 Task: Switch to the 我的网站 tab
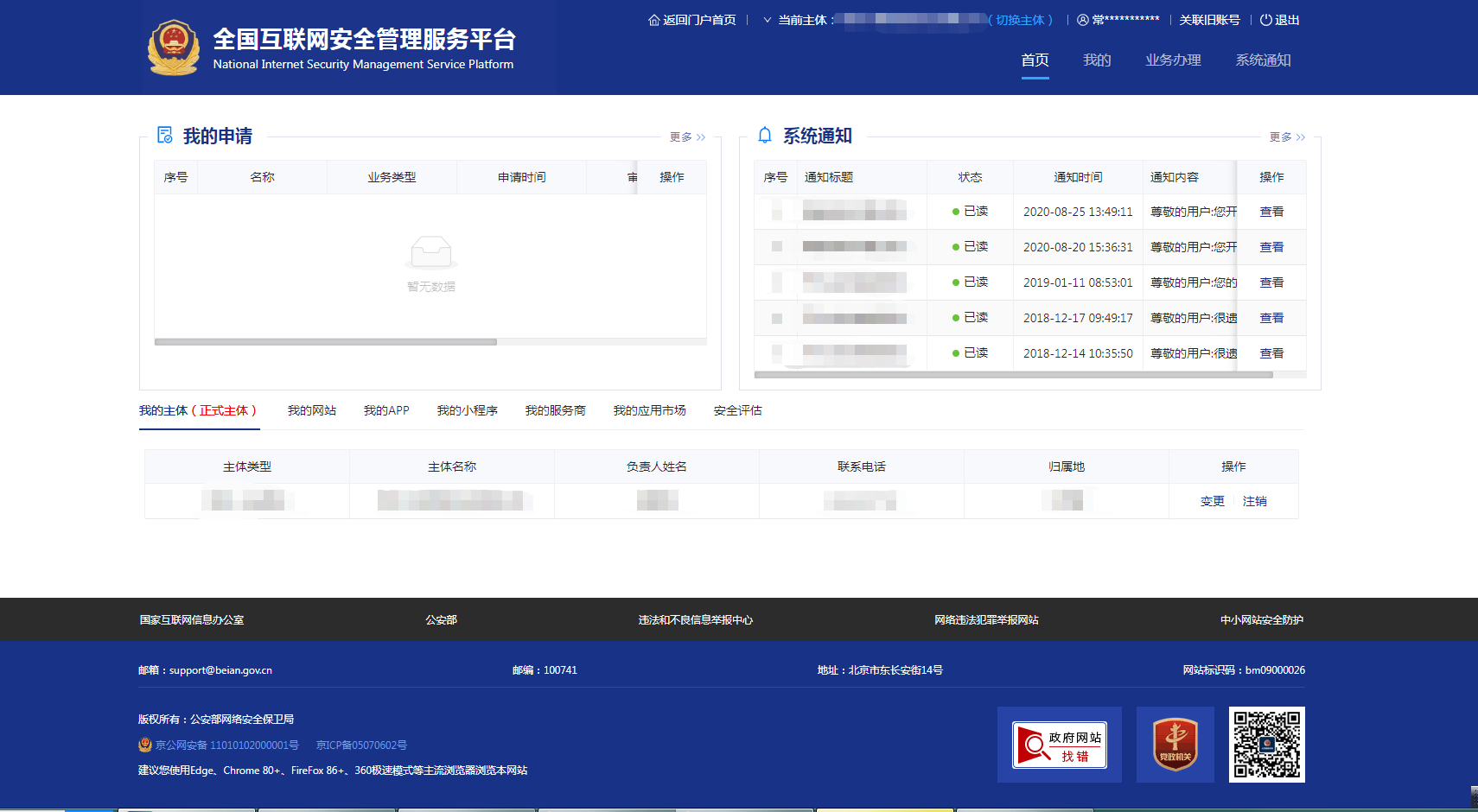pyautogui.click(x=312, y=410)
